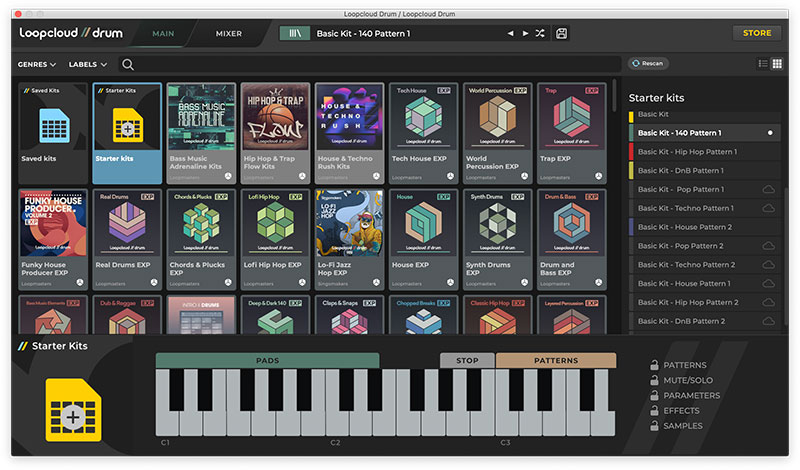Toggle the PARAMETERS lock
Image resolution: width=800 pixels, height=470 pixels.
654,395
